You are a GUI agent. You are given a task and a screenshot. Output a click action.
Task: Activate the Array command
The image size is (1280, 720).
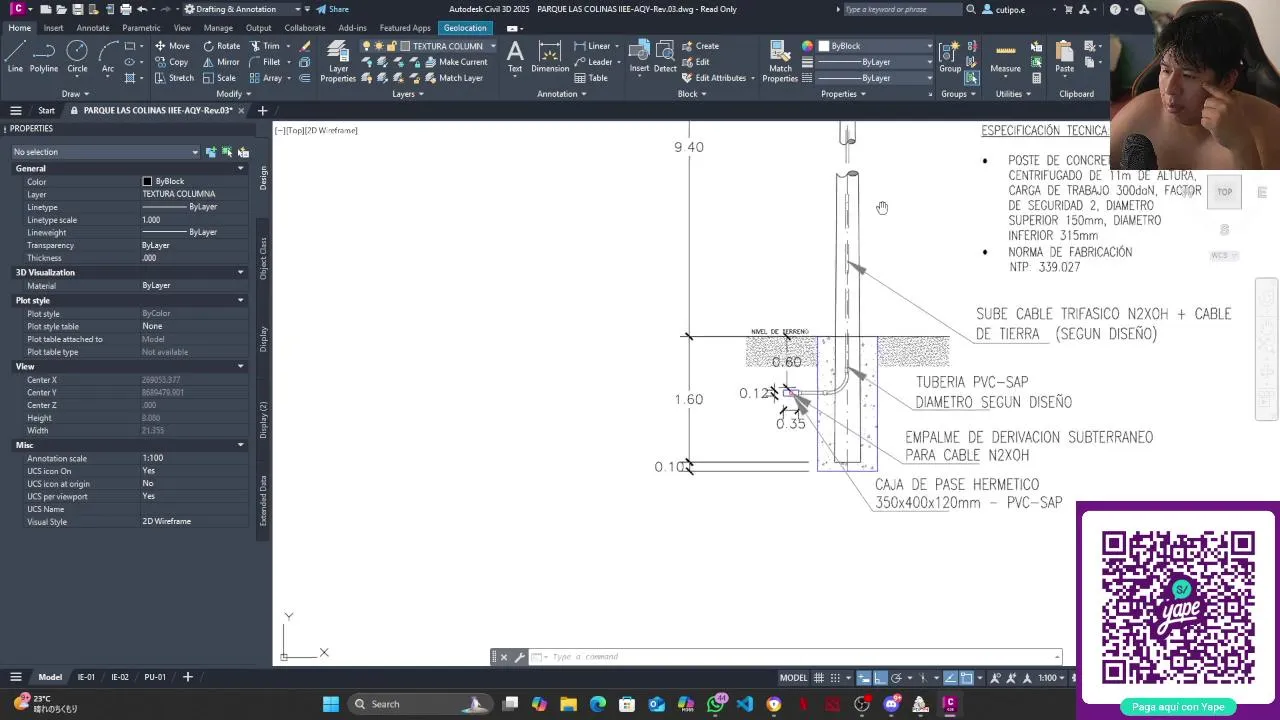point(266,78)
